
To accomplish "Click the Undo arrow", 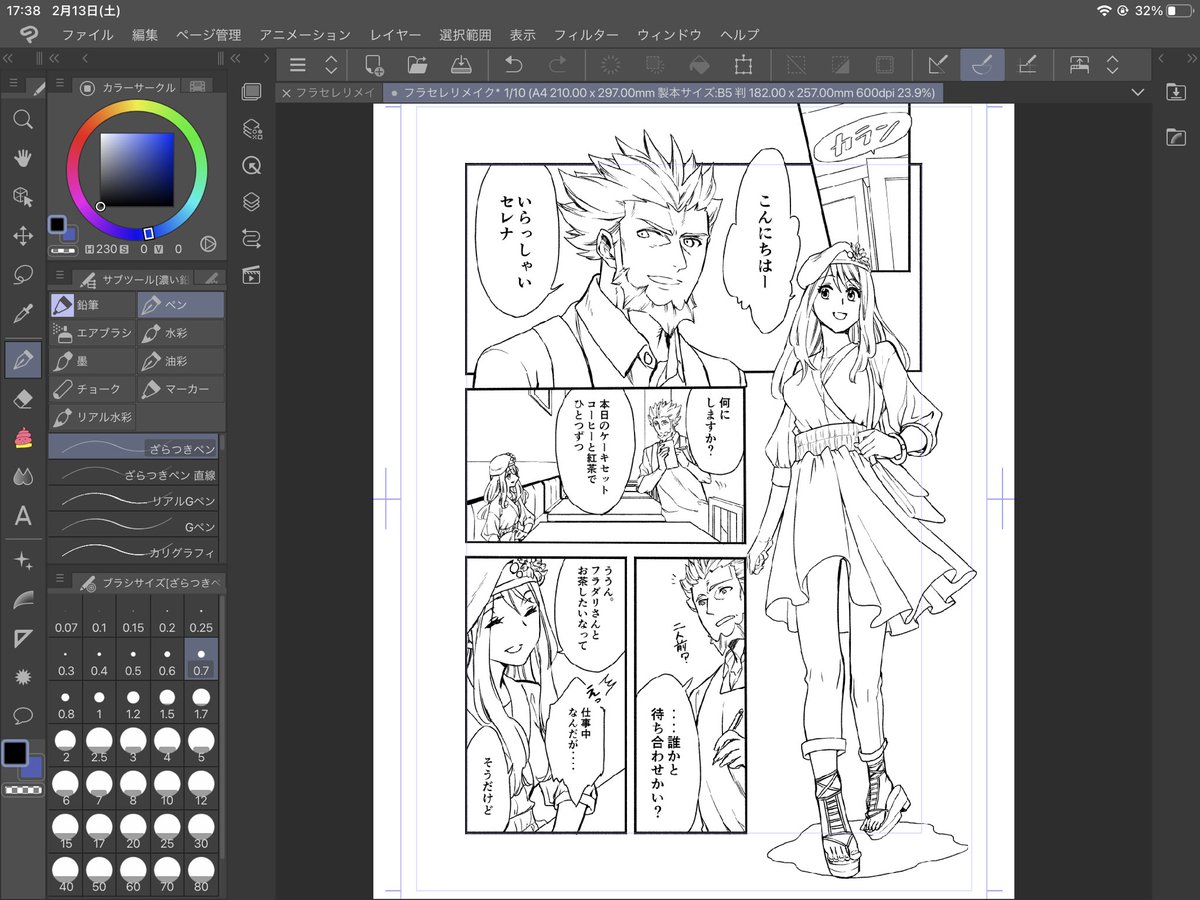I will [514, 65].
